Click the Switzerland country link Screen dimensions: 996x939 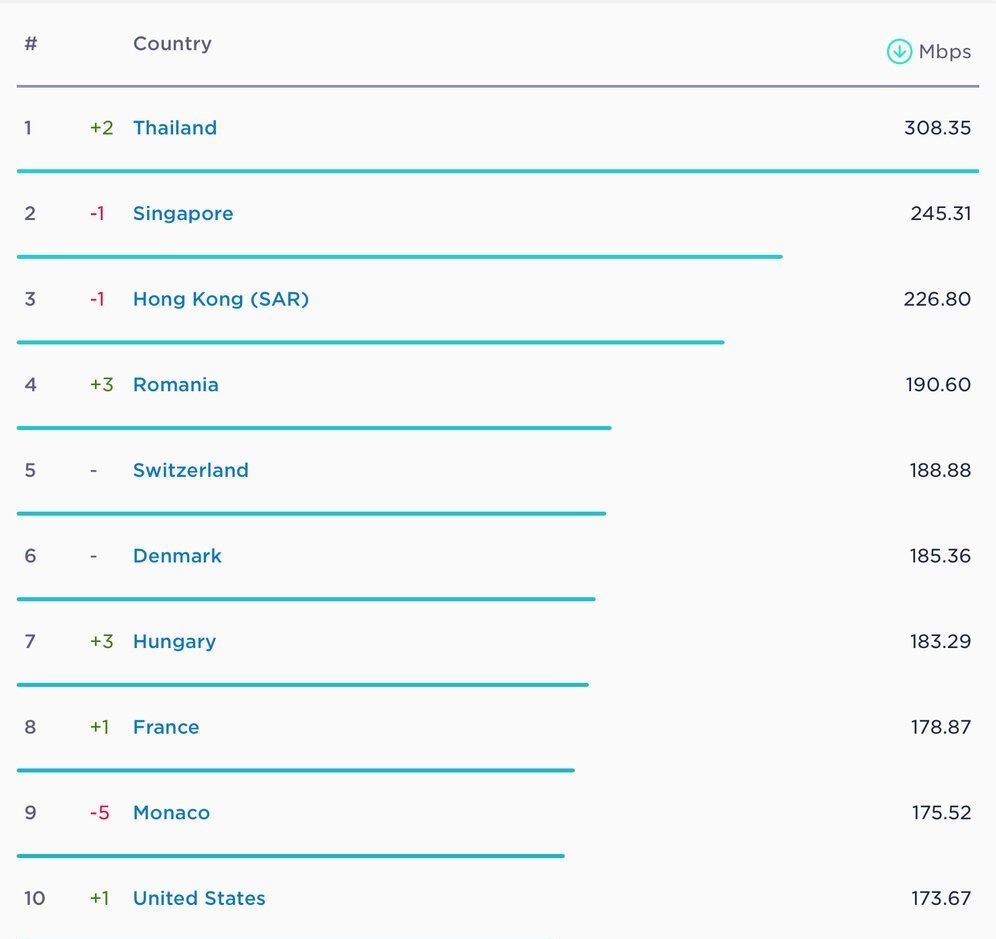(191, 470)
